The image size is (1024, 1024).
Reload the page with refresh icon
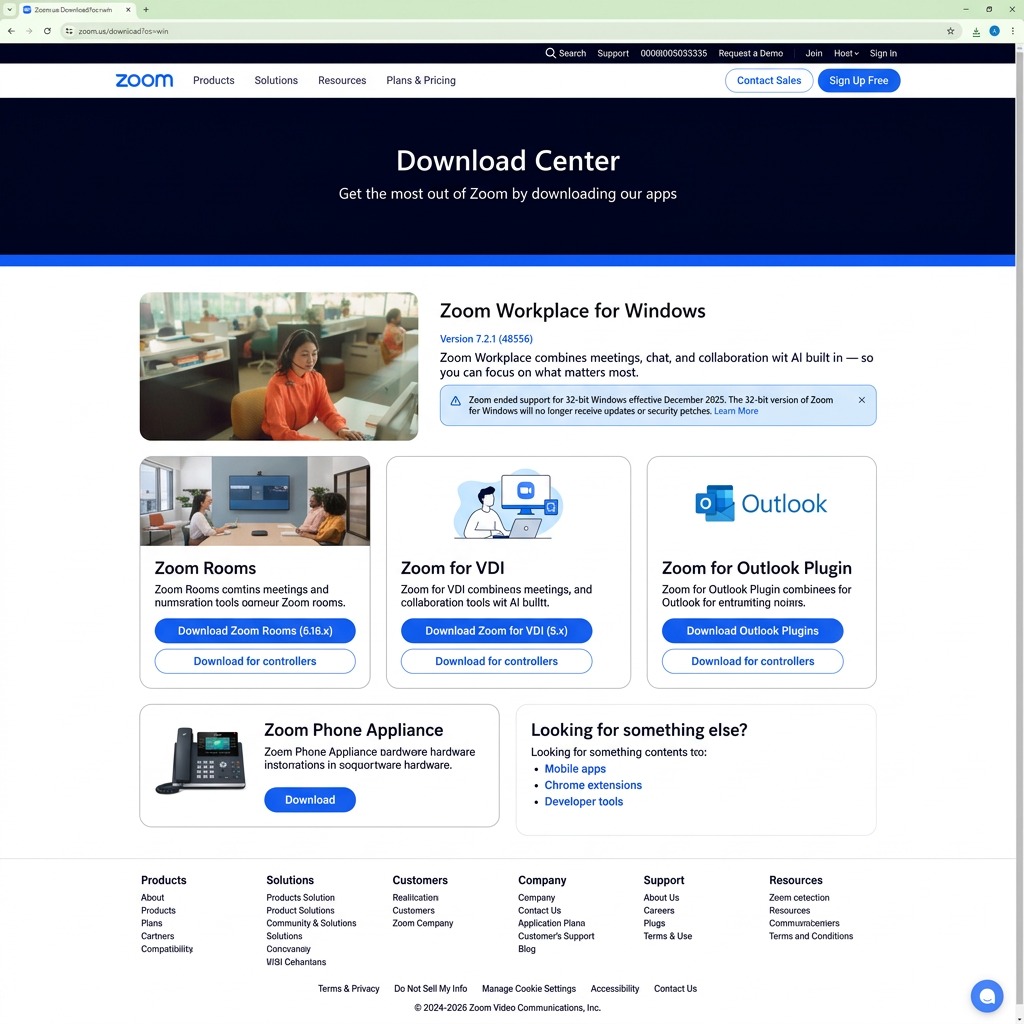pyautogui.click(x=47, y=31)
